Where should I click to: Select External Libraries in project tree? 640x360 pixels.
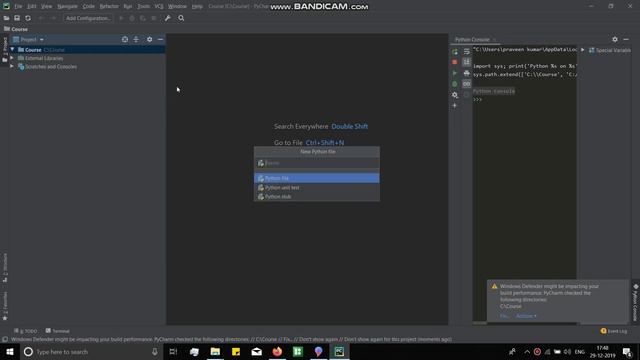[44, 58]
